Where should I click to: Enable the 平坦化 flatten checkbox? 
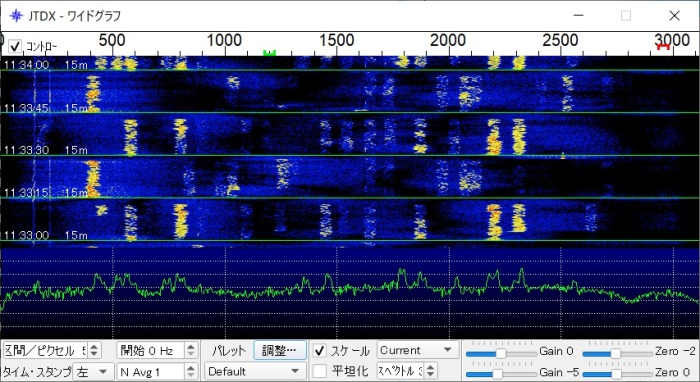tap(319, 371)
